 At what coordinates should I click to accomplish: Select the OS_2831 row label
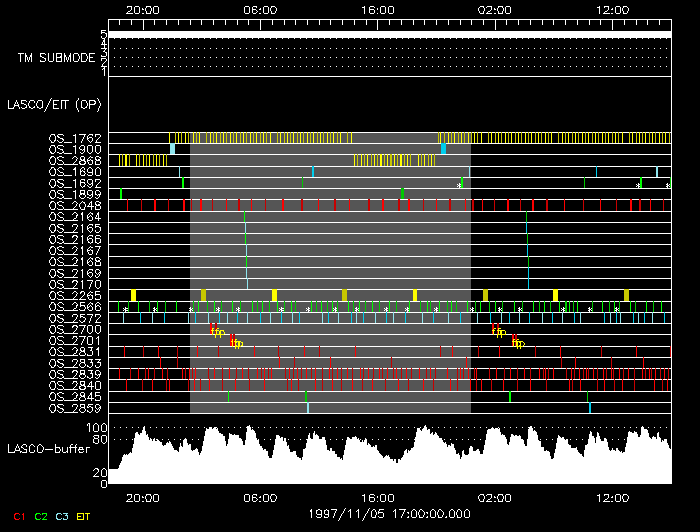click(75, 352)
